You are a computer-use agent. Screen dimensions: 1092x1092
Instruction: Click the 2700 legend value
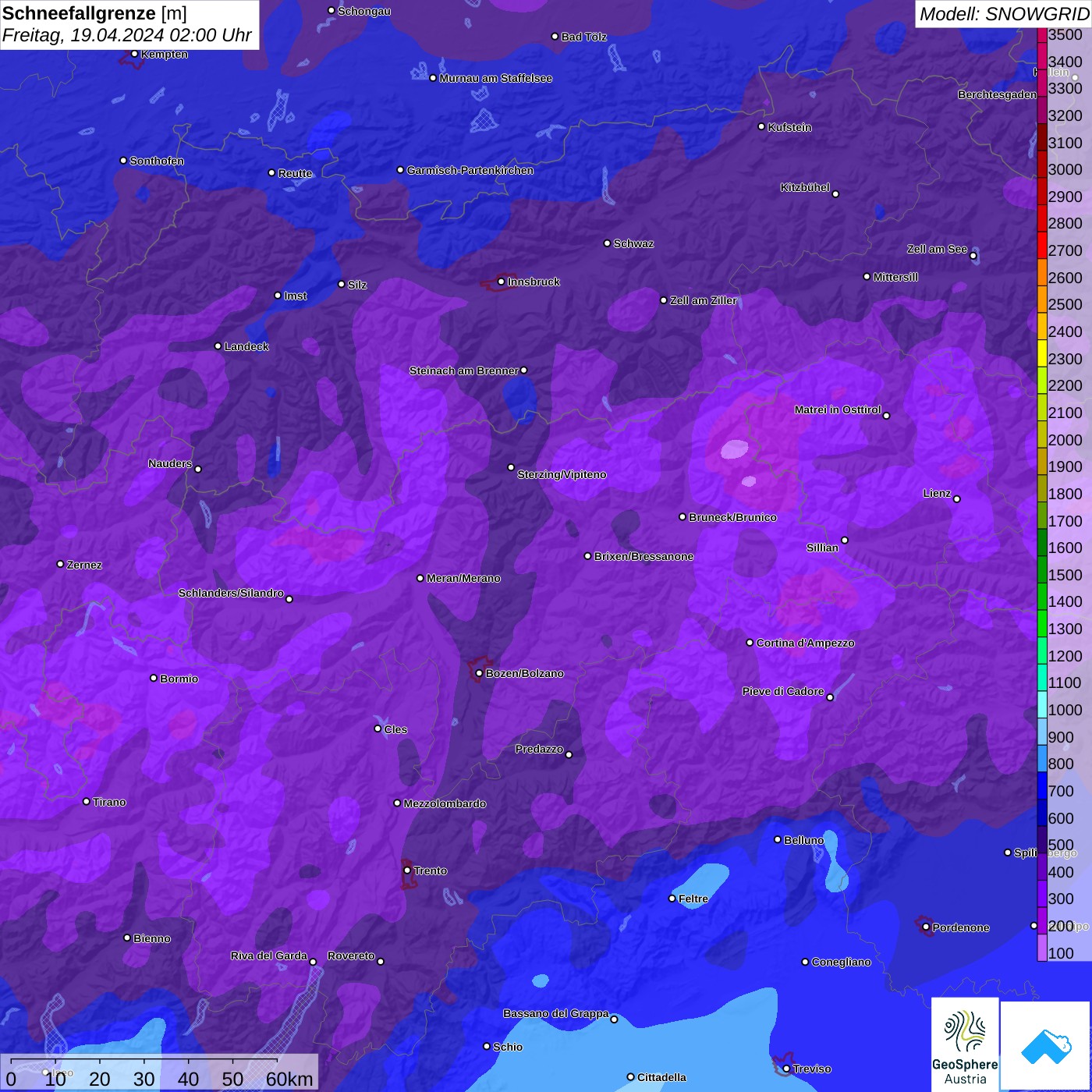click(1065, 250)
